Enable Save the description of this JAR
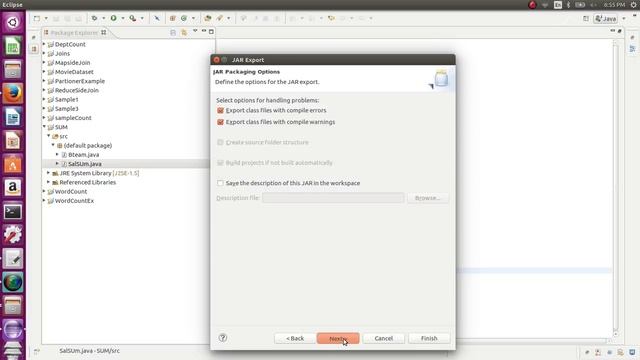640x360 pixels. coord(220,183)
